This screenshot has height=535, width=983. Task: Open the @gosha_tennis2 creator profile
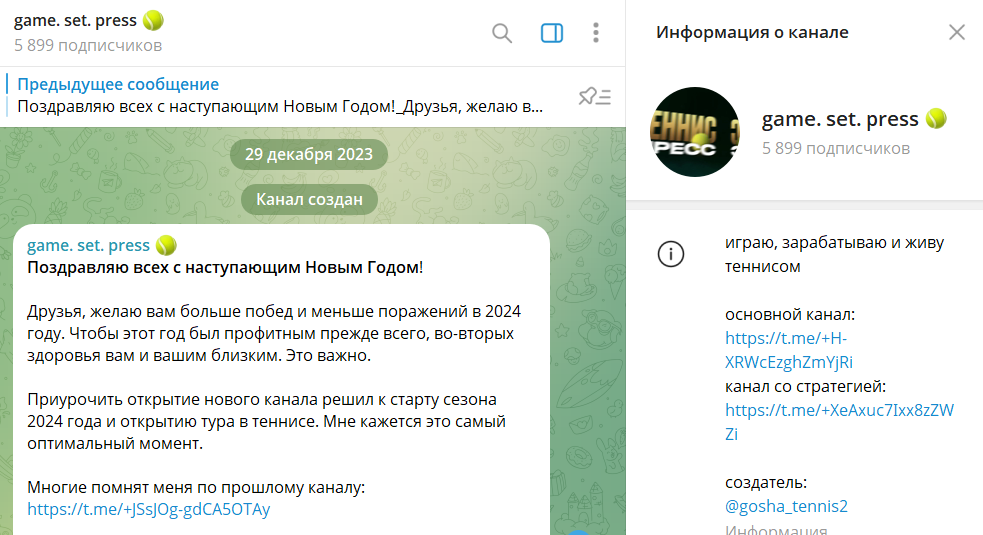(x=786, y=506)
